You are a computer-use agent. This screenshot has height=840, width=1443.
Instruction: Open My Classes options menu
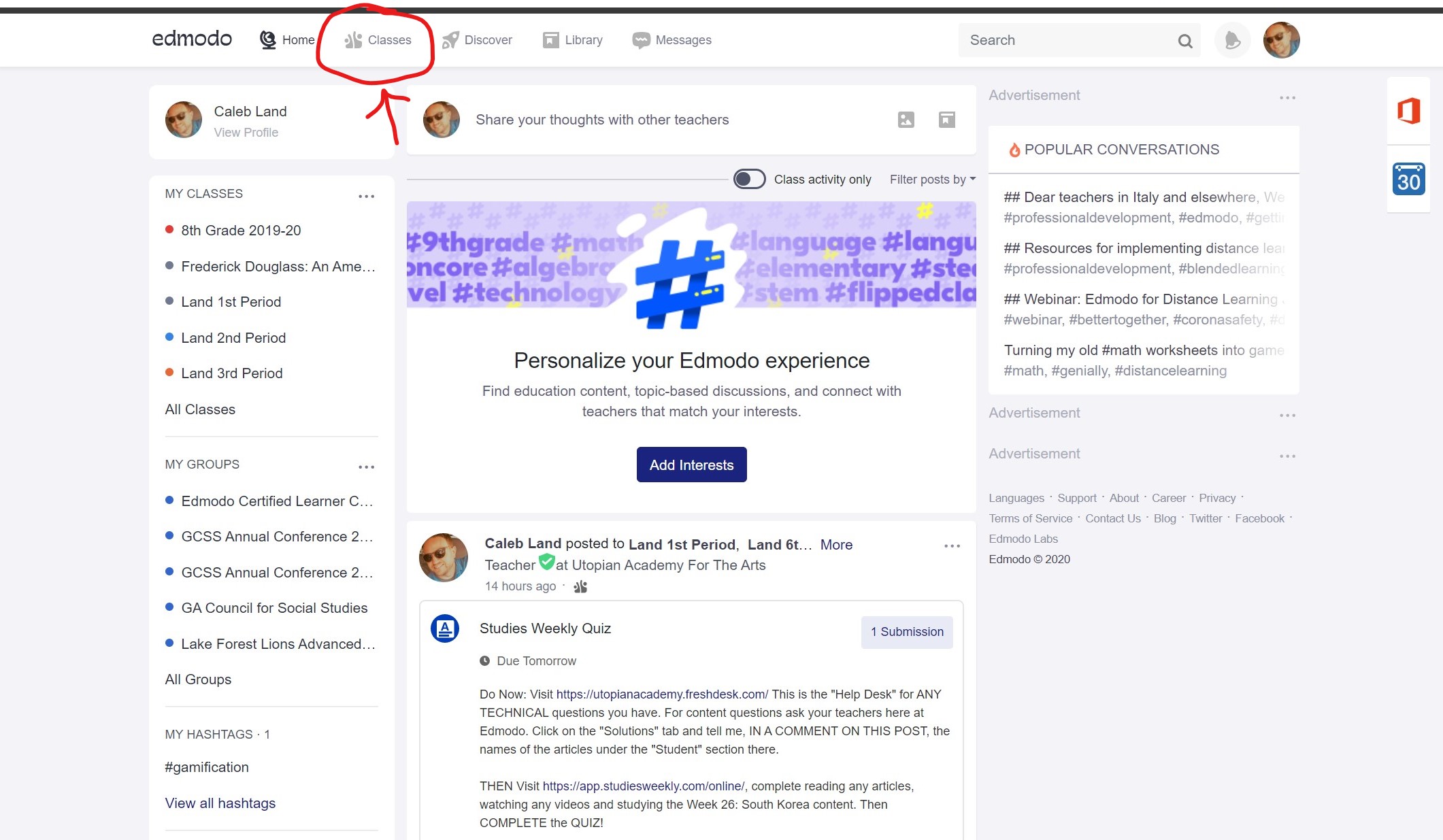(366, 196)
